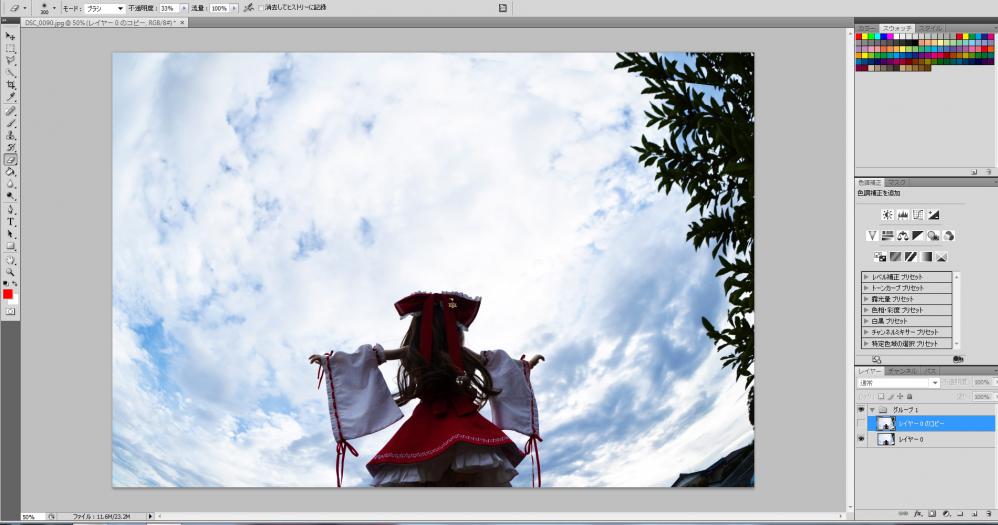Image resolution: width=998 pixels, height=525 pixels.
Task: Swap foreground and background colors
Action: click(15, 283)
